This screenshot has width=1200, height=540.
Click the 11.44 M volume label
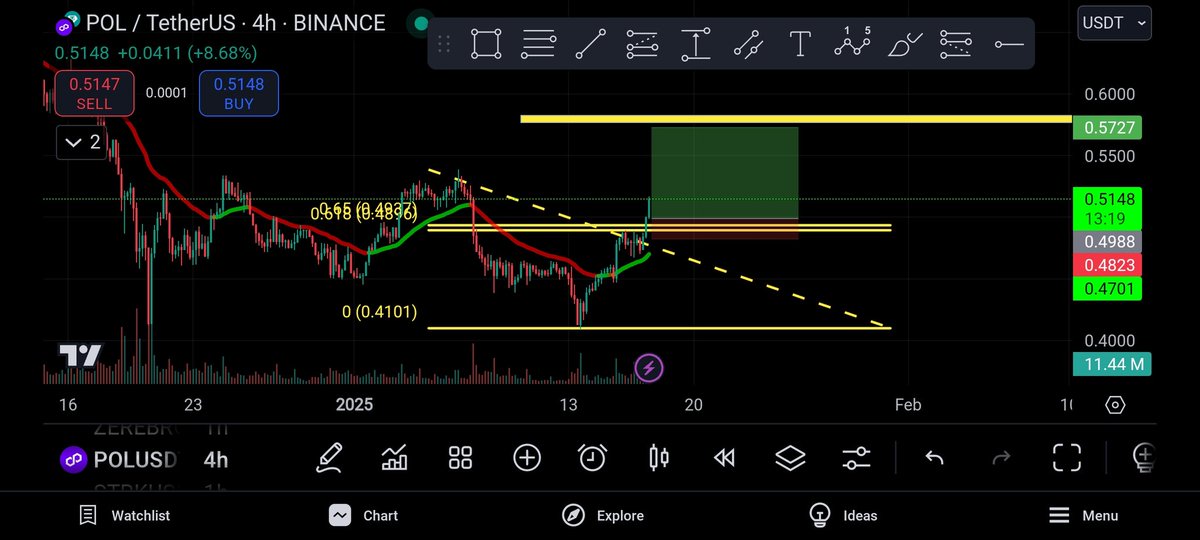point(1111,364)
